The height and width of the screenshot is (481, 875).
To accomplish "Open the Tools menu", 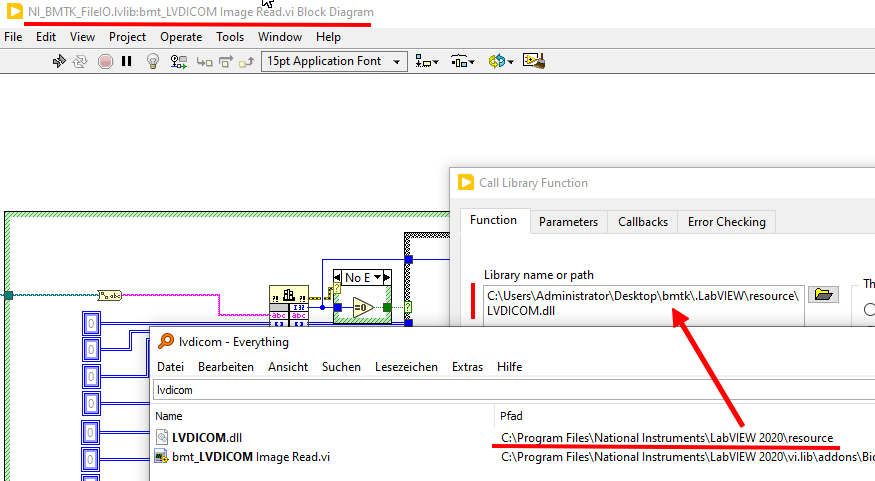I will [230, 37].
